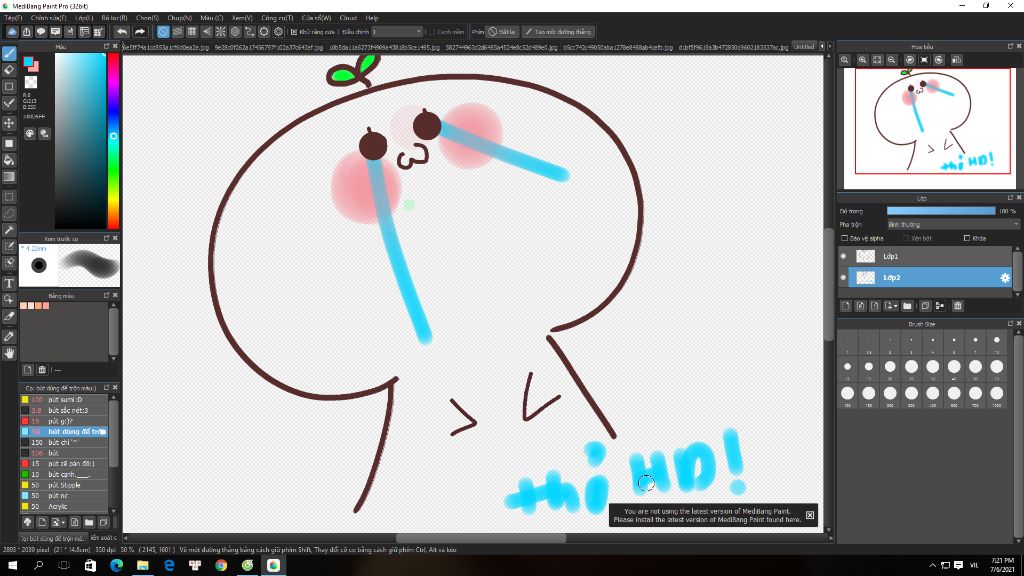Enable Bảo vệ alpha checkbox
The width and height of the screenshot is (1024, 576).
coord(844,238)
